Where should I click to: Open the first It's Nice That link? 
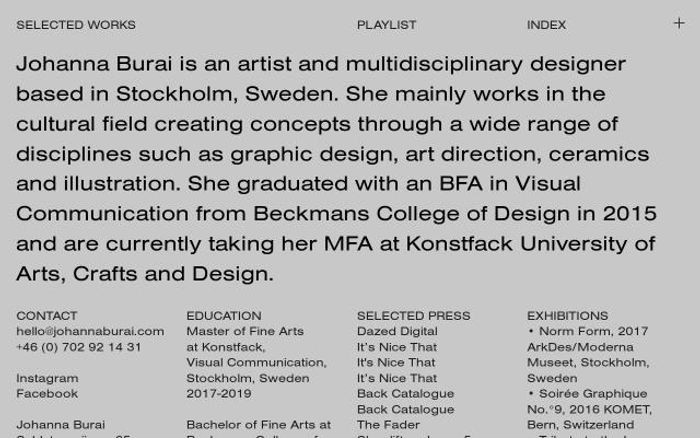pyautogui.click(x=397, y=347)
